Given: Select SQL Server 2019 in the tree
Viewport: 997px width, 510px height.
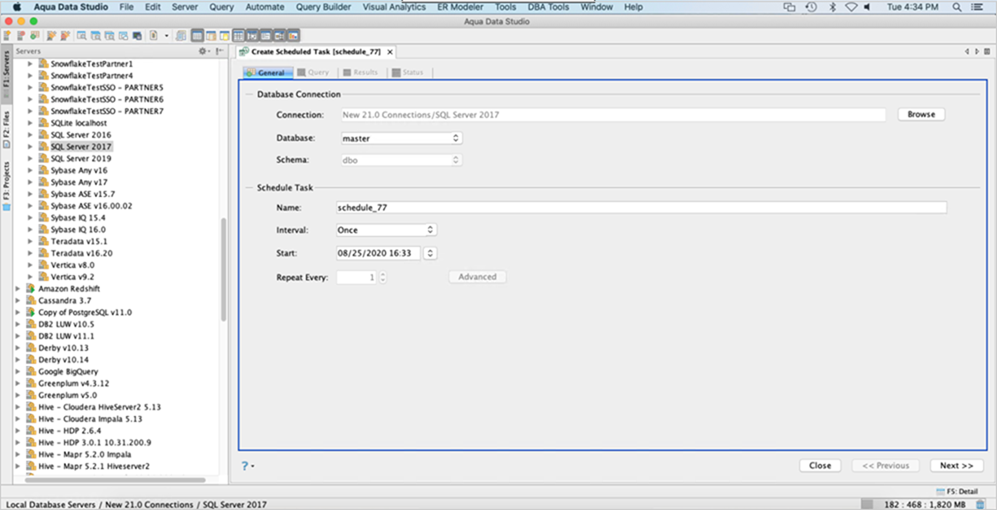Looking at the screenshot, I should [x=81, y=158].
